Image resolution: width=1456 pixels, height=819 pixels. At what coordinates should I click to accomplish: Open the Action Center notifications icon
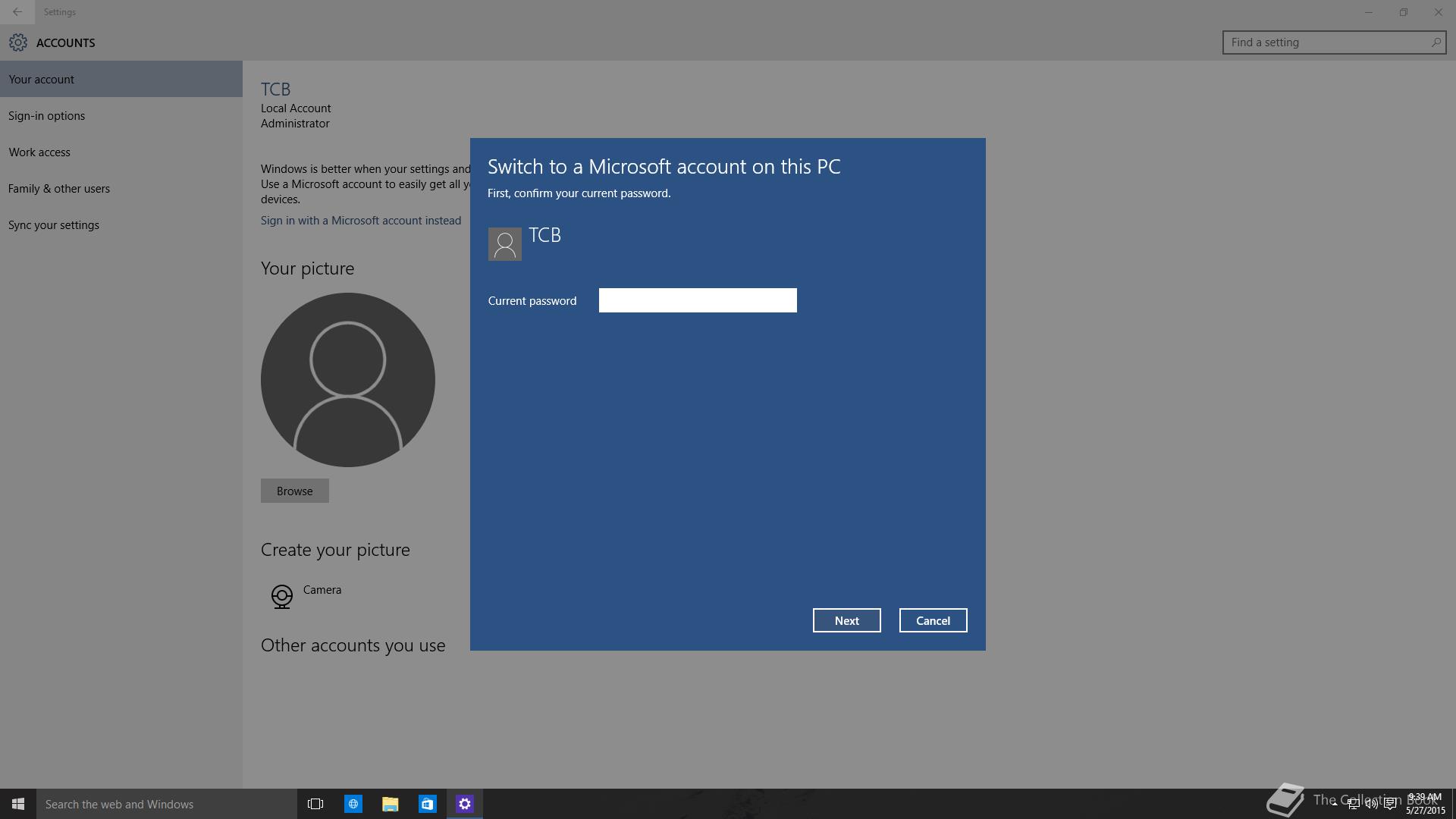1390,804
